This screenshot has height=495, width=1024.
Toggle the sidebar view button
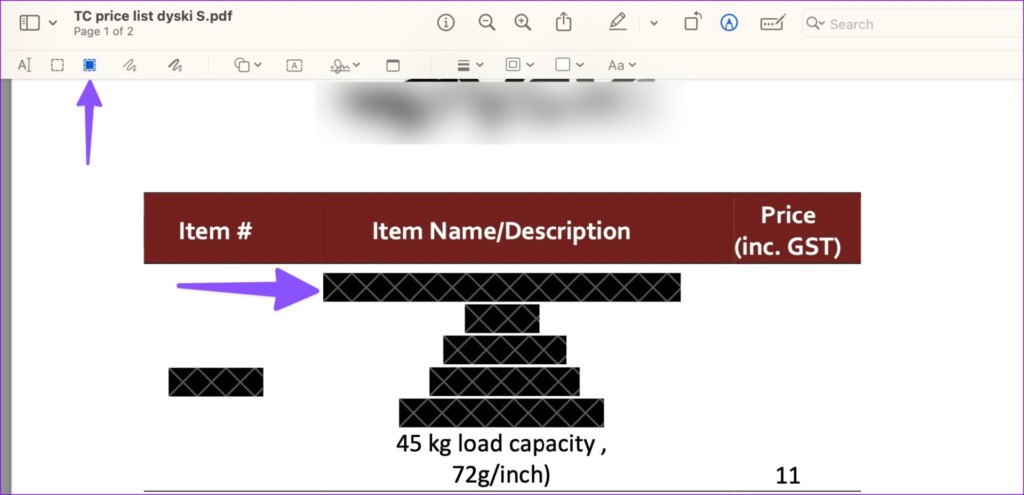pos(30,23)
